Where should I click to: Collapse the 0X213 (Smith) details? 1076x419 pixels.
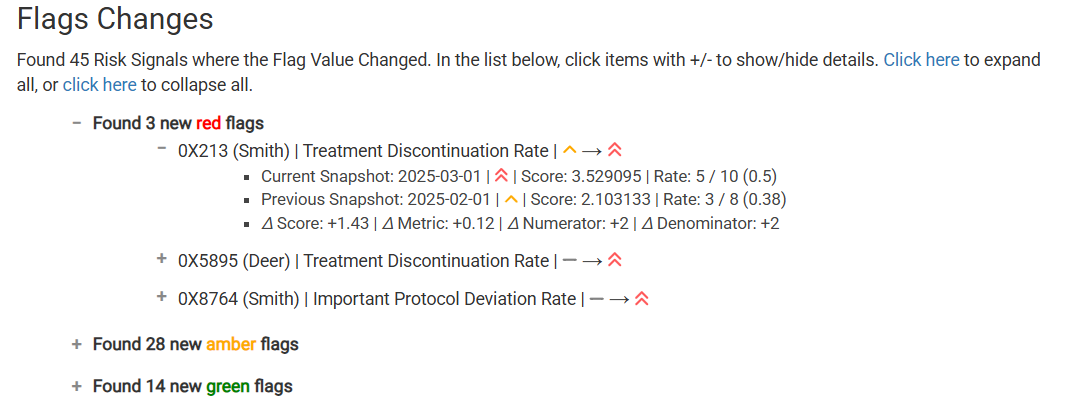point(162,147)
